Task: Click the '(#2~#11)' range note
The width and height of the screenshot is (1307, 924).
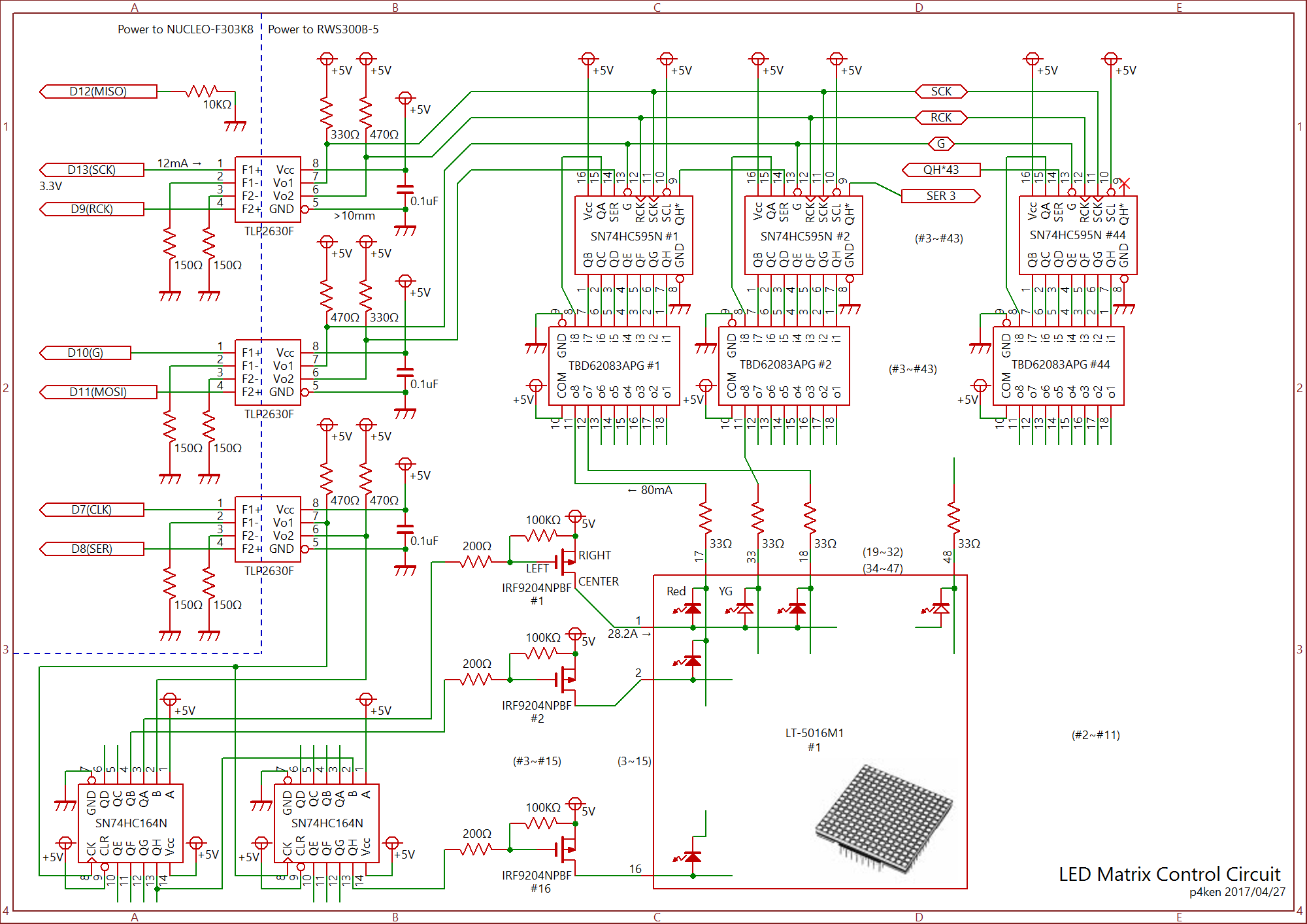Action: 1096,735
